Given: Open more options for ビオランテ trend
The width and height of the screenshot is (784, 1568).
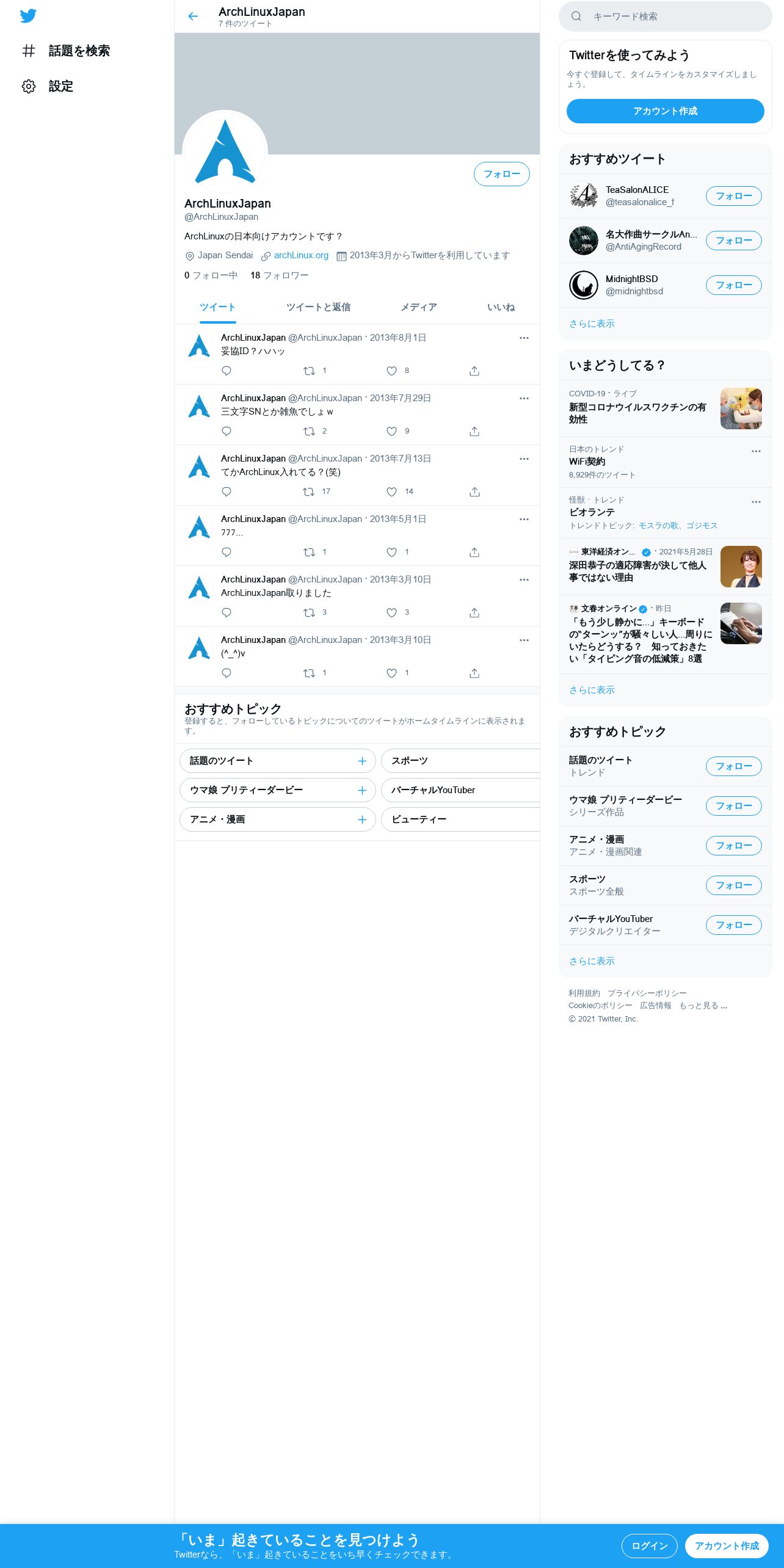Looking at the screenshot, I should point(756,502).
